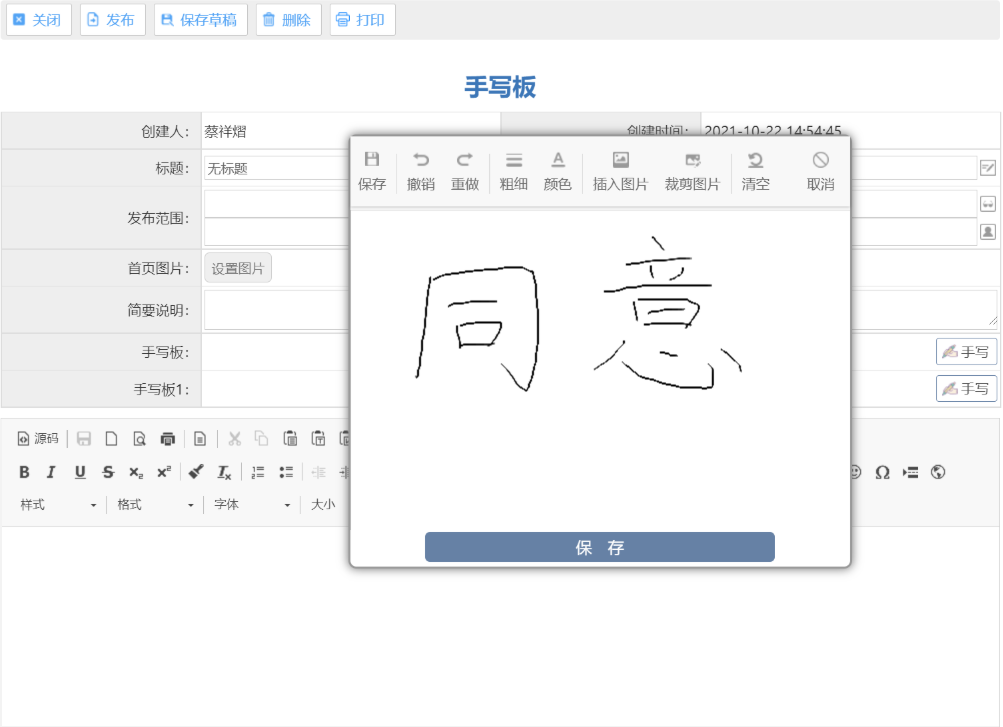Insert an emoji with the smiley icon
The image size is (1003, 727).
click(855, 471)
